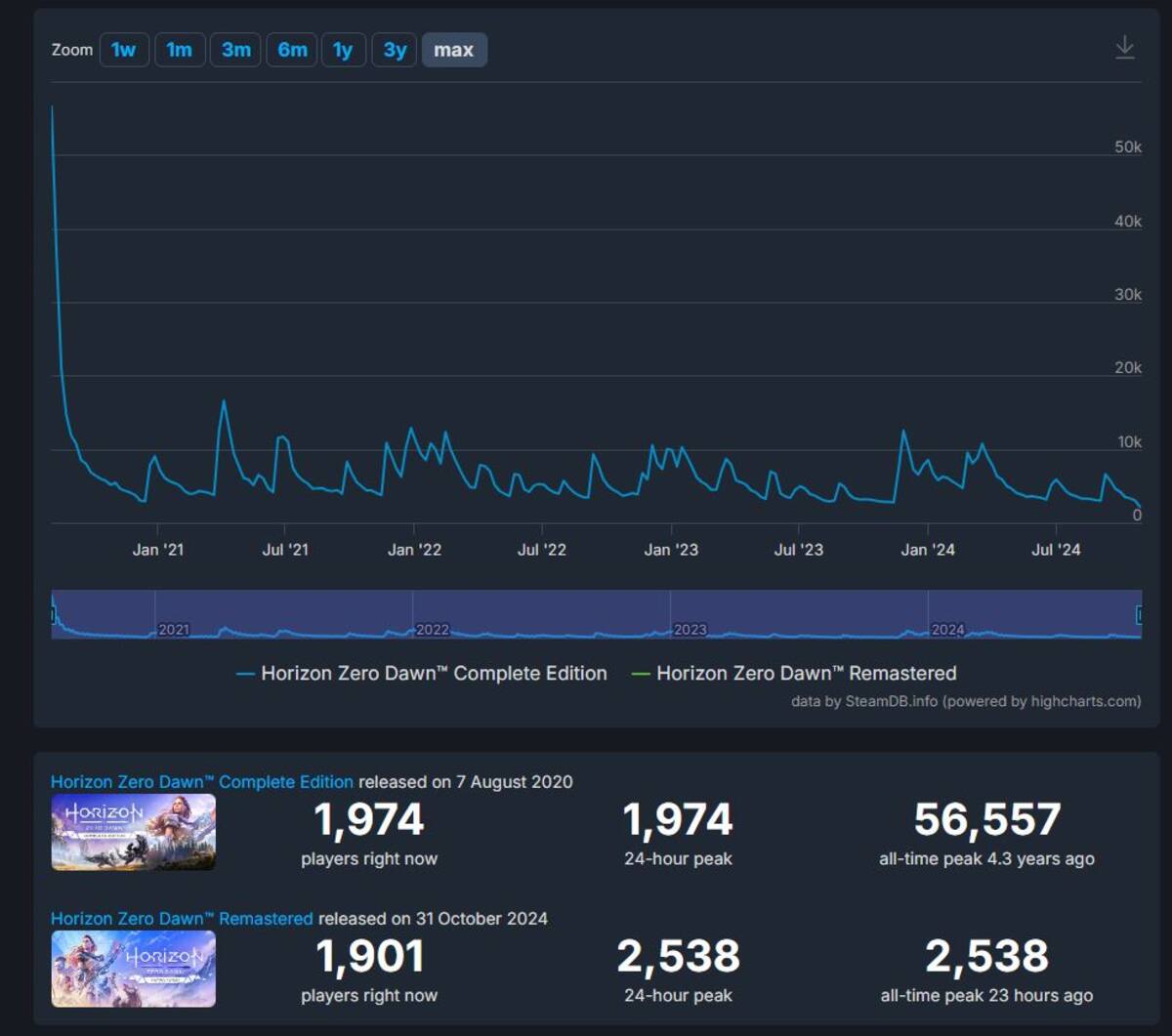The width and height of the screenshot is (1172, 1036).
Task: Click 'all-time peak 23 hours ago' text
Action: pos(986,996)
